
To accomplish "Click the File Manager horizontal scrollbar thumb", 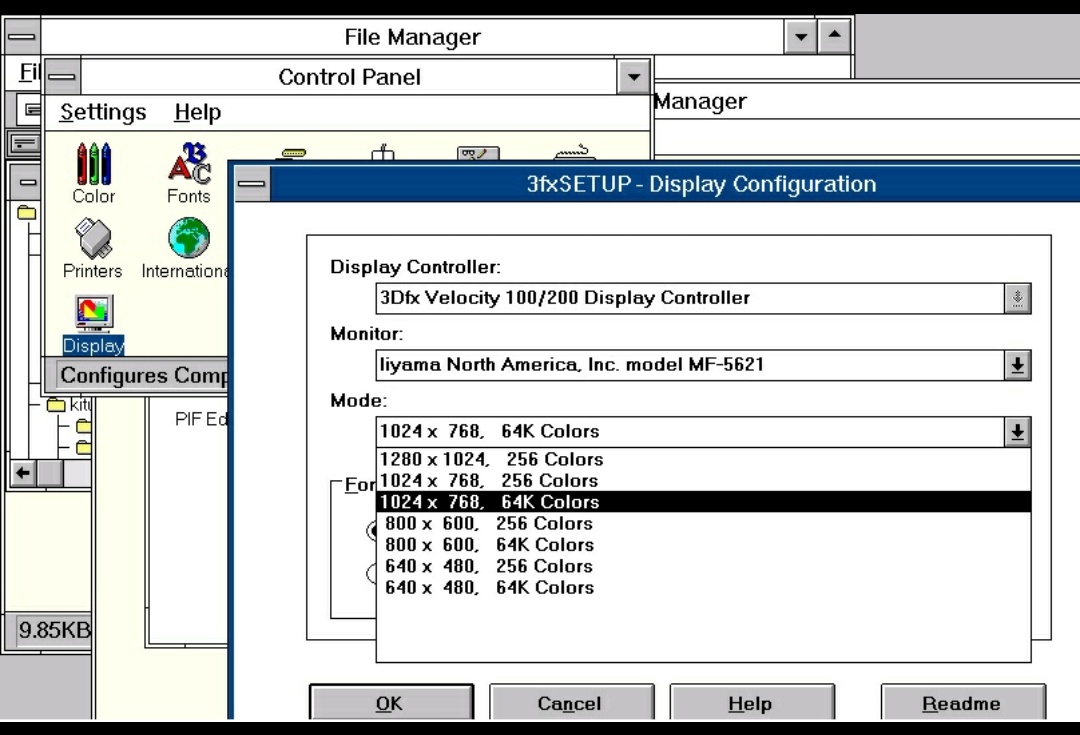I will point(50,473).
